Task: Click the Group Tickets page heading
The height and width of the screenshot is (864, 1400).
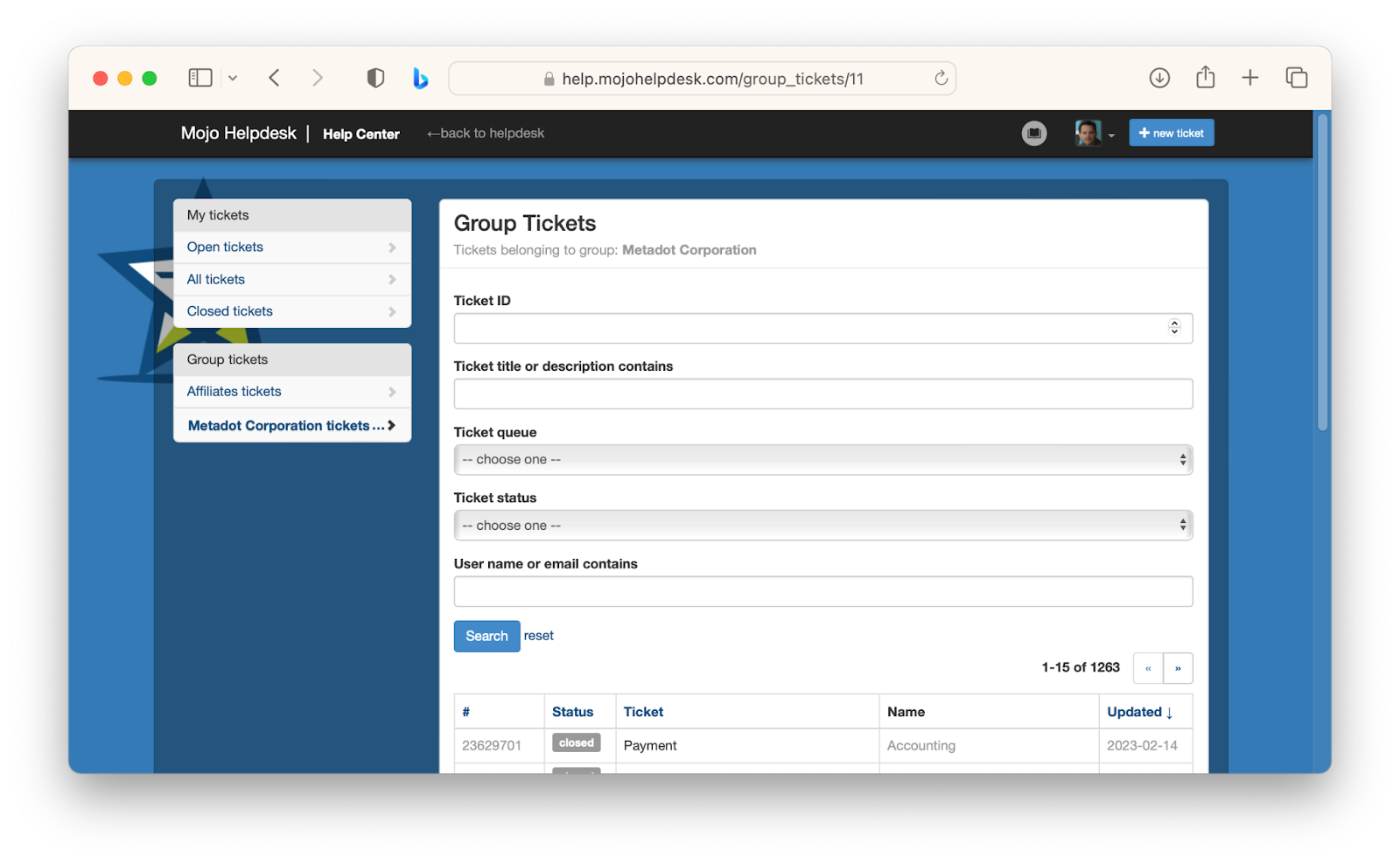Action: 525,224
